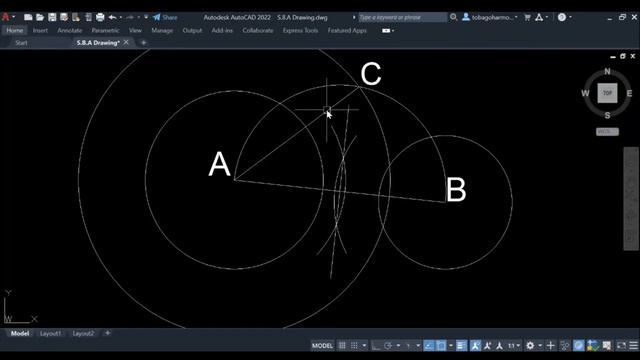Open the AutoCAD application menu logo
This screenshot has width=640, height=360.
(x=5, y=17)
